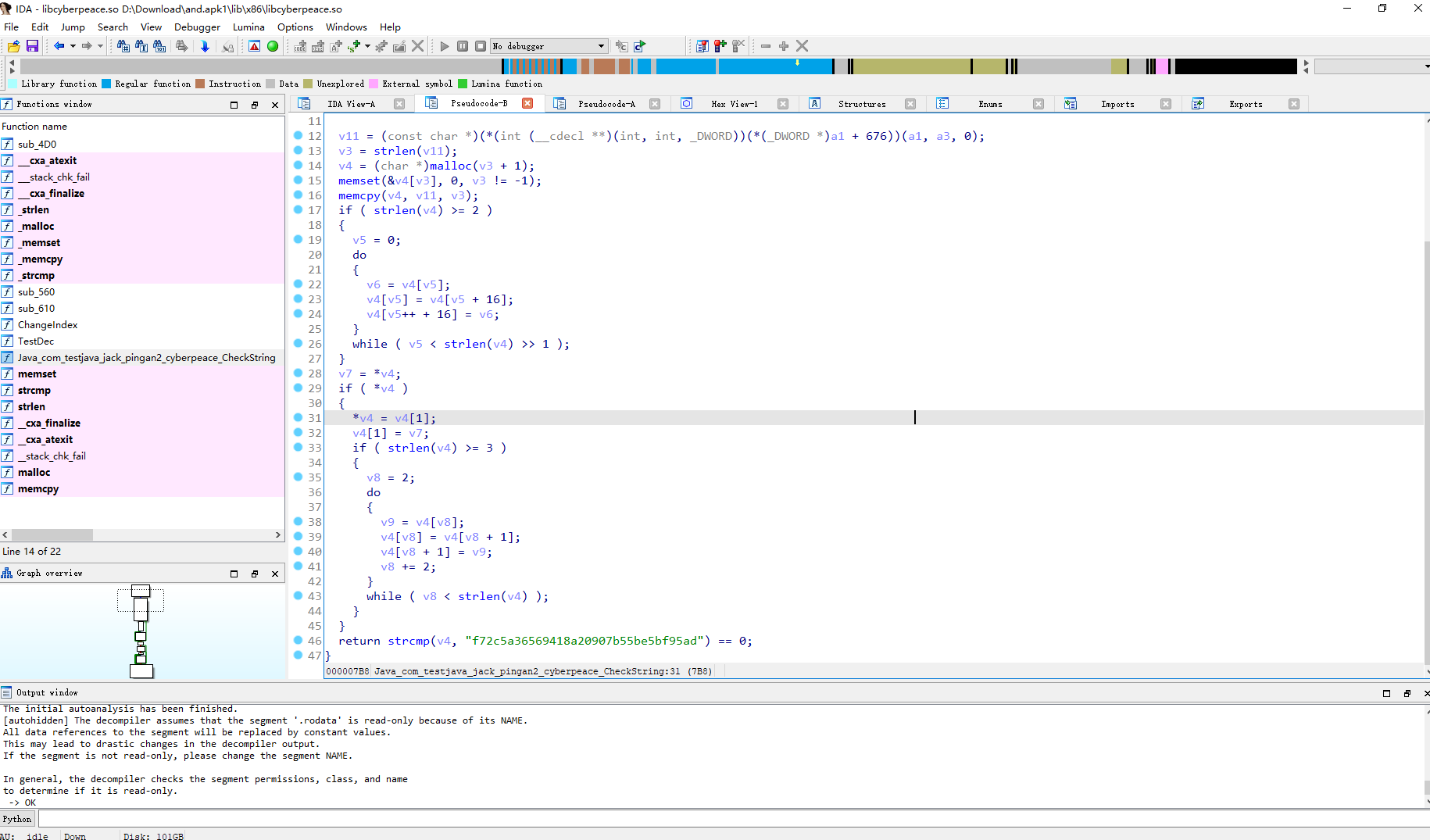
Task: Click the Lumina function legend color swatch
Action: (463, 84)
